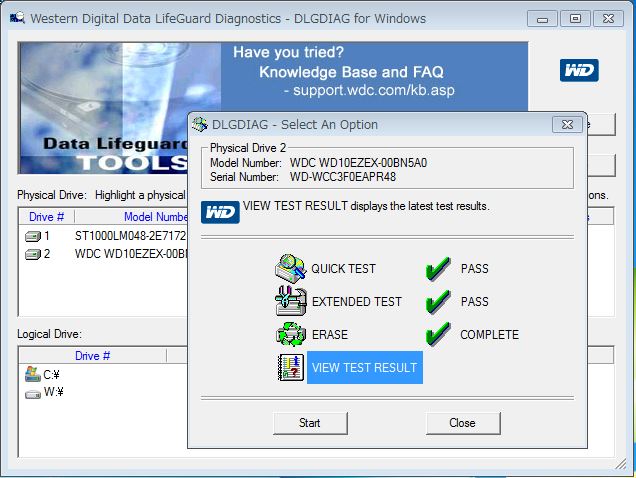Minimize the Data LifeGuard Diagnostics window
This screenshot has height=478, width=636.
pos(542,19)
